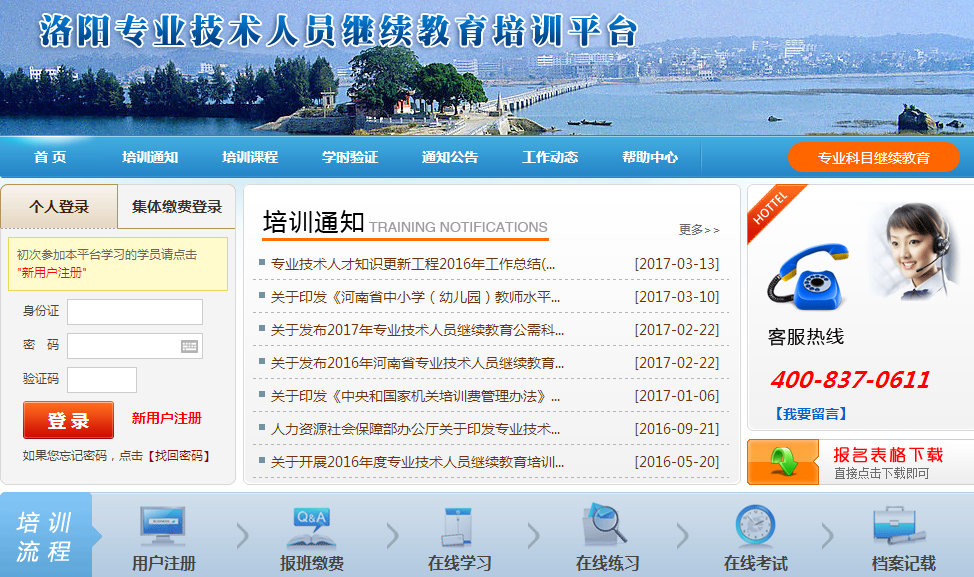This screenshot has width=974, height=577.
Task: Open 培训课程 in the navigation bar
Action: (x=250, y=157)
